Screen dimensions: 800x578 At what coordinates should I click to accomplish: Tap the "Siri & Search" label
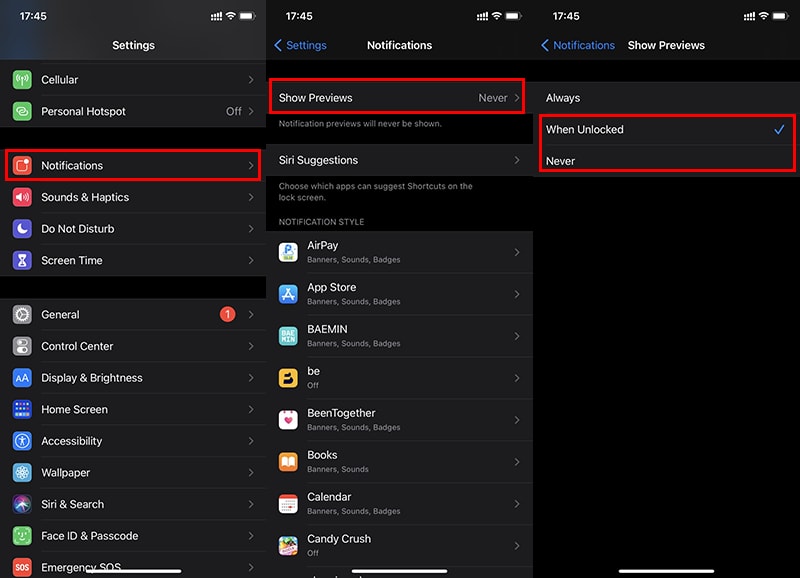72,504
